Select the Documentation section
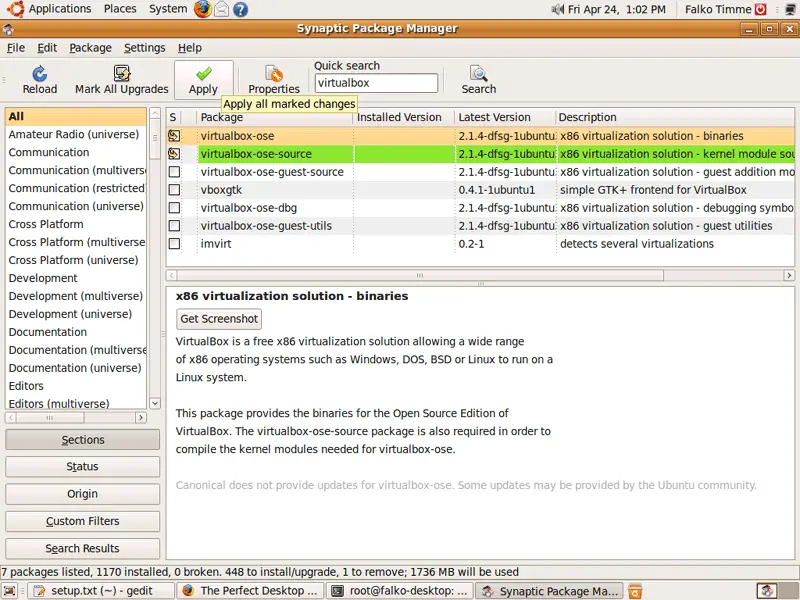This screenshot has width=800, height=600. [76, 332]
